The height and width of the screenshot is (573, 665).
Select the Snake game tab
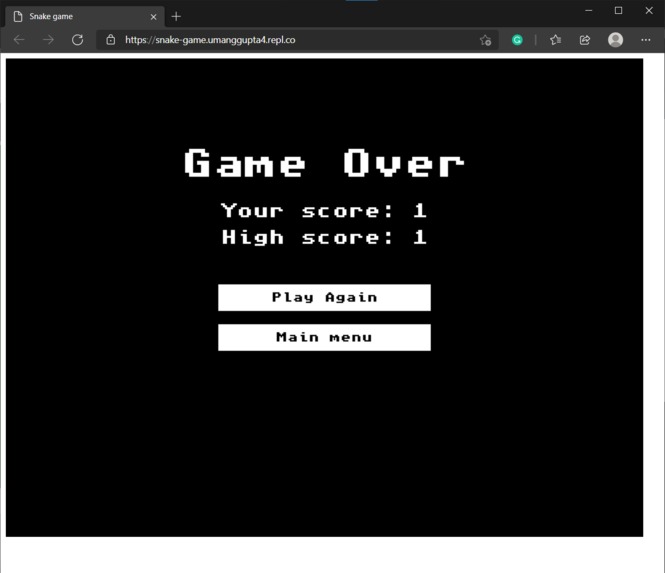[85, 17]
